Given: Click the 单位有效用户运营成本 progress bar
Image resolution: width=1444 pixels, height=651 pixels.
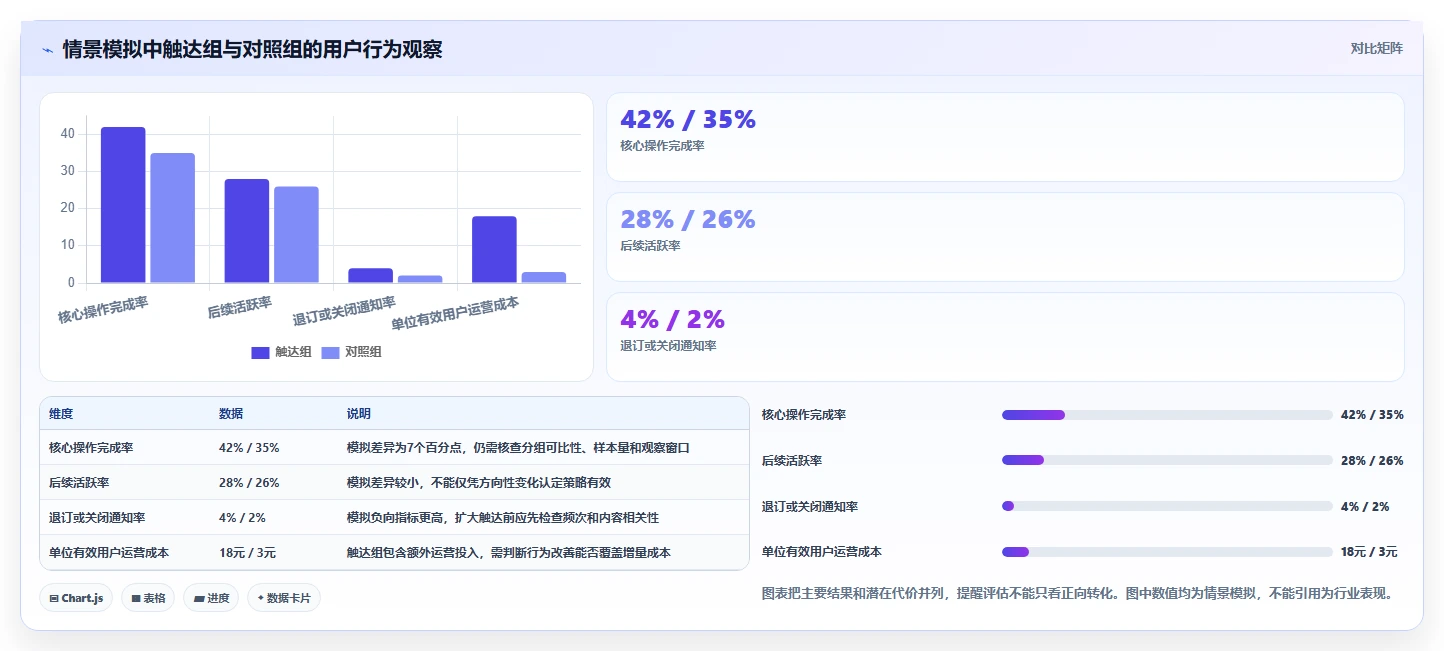Looking at the screenshot, I should pyautogui.click(x=1167, y=552).
